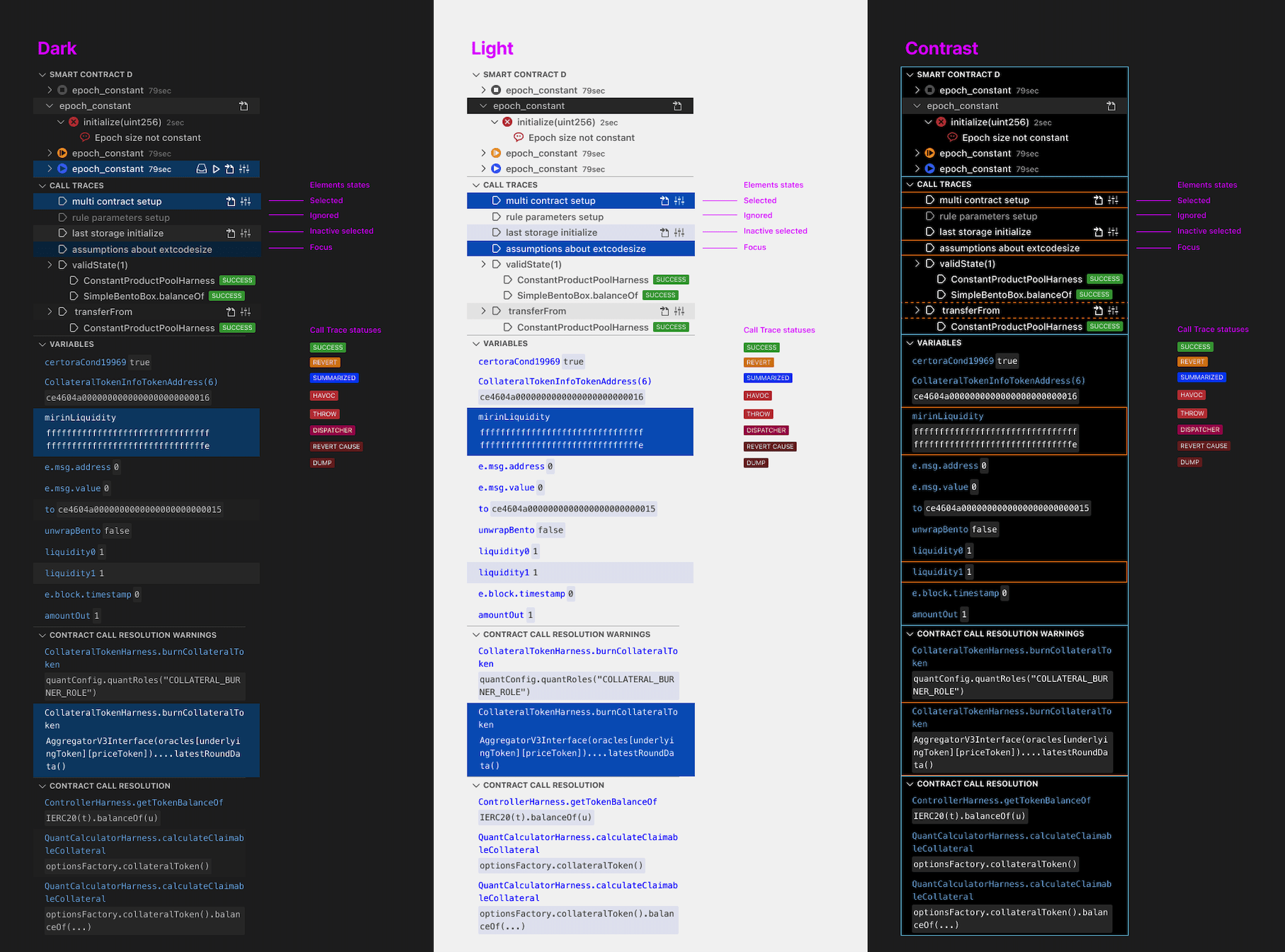Viewport: 1285px width, 952px height.
Task: Collapse the VARIABLES section in the Contrast theme
Action: [910, 343]
